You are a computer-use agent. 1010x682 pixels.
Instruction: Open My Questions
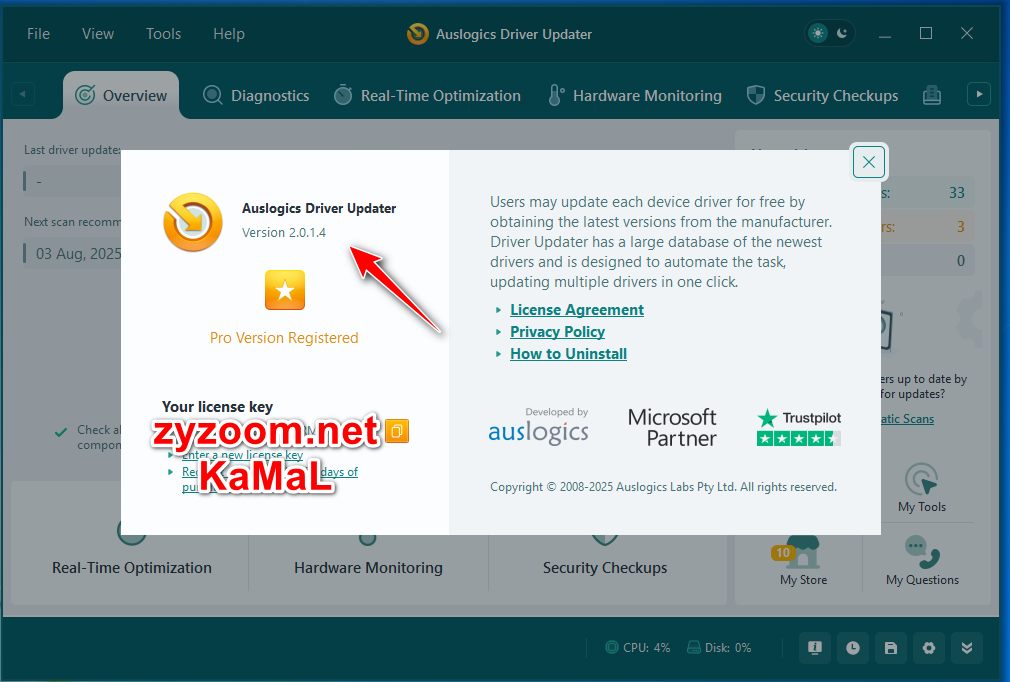(x=922, y=561)
